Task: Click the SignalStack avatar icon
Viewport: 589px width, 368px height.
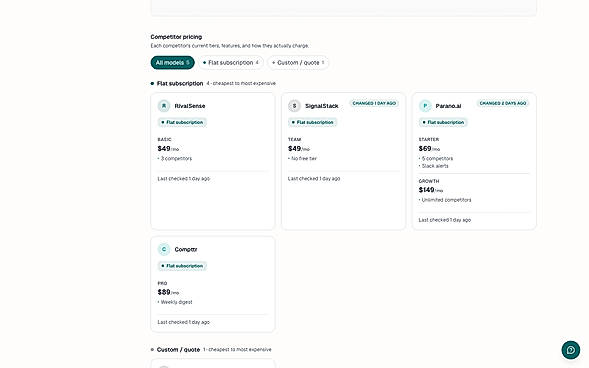Action: click(x=294, y=106)
